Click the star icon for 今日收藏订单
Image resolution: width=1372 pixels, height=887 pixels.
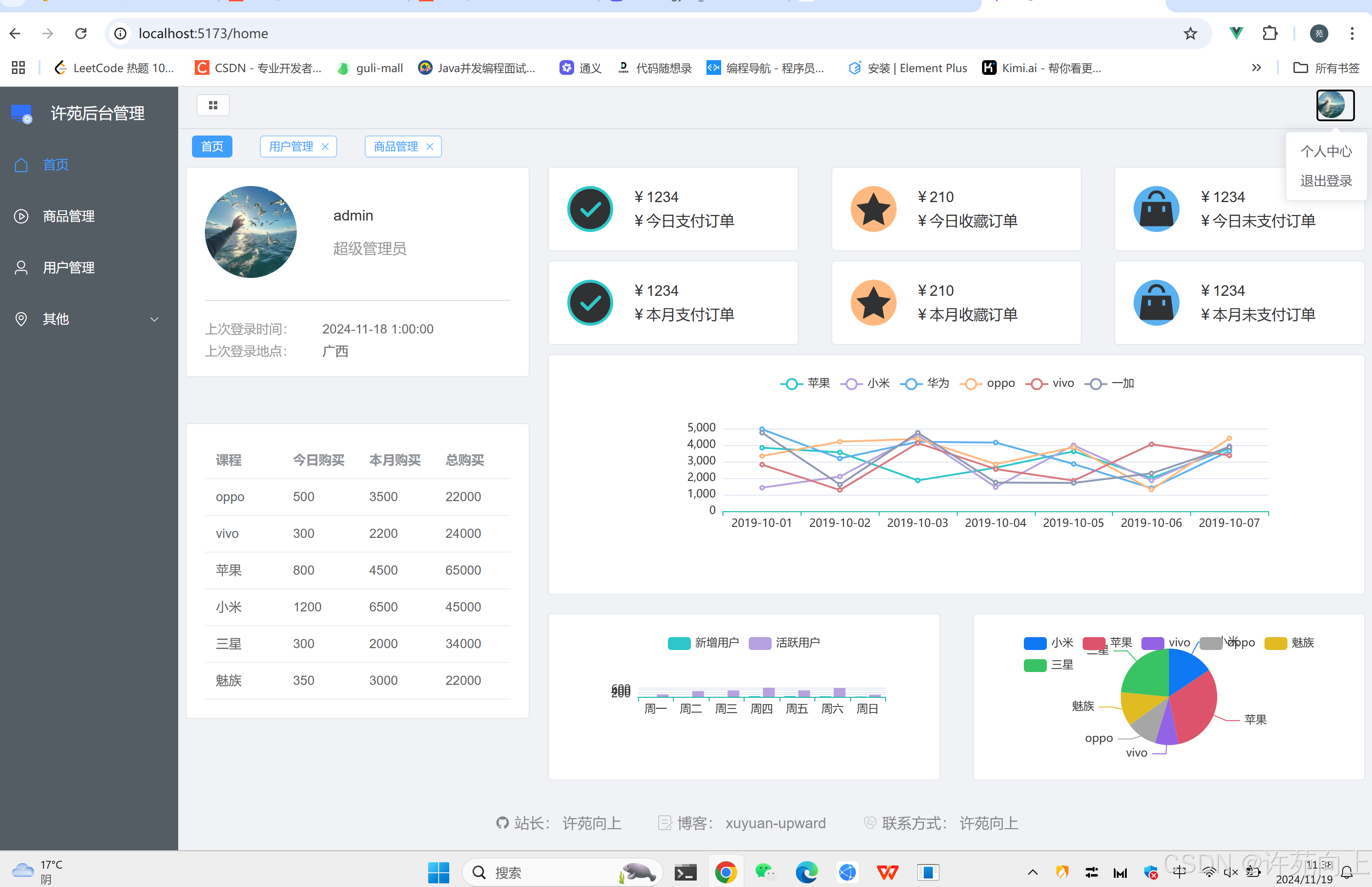(873, 209)
